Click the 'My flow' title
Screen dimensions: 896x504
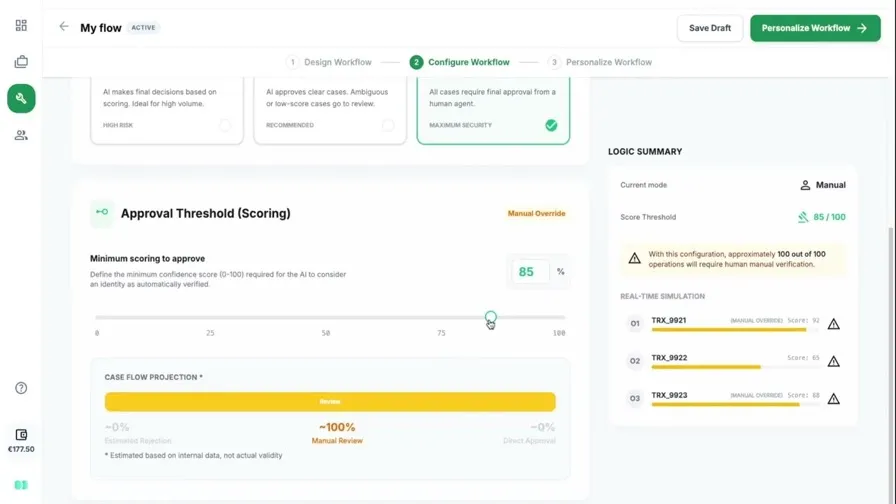(101, 27)
